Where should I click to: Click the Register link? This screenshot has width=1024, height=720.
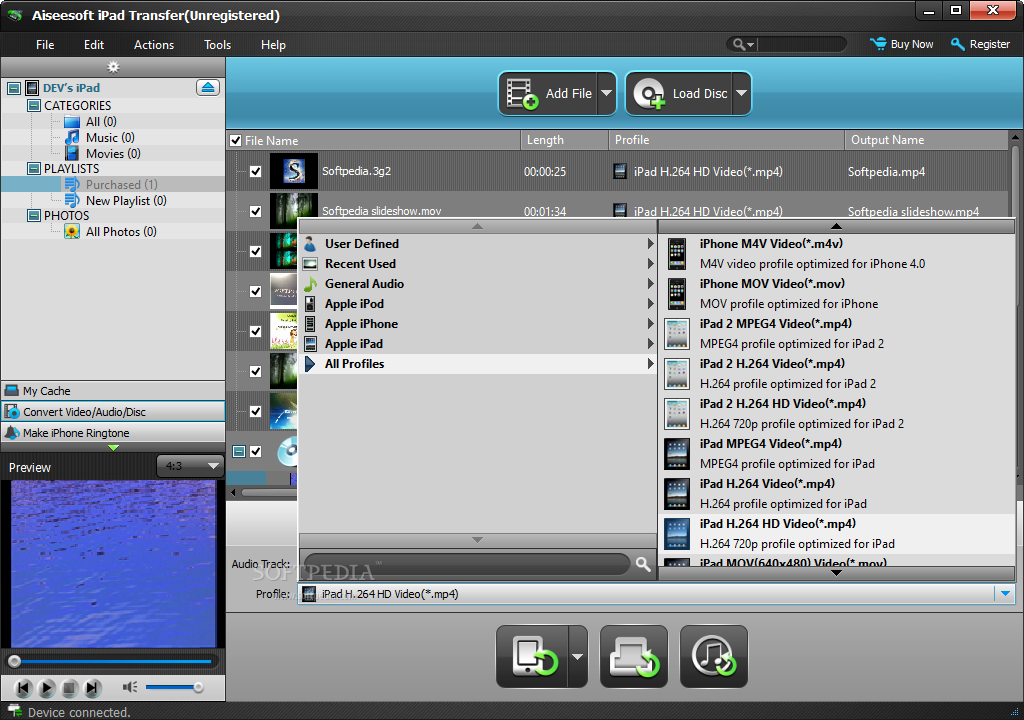980,44
